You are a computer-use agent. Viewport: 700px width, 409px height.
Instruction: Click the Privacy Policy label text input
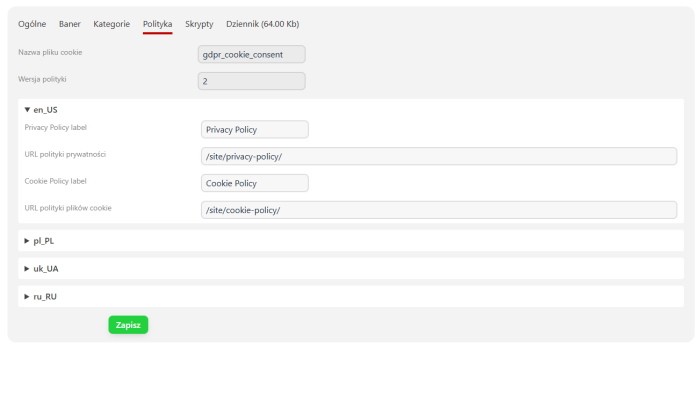pos(254,129)
